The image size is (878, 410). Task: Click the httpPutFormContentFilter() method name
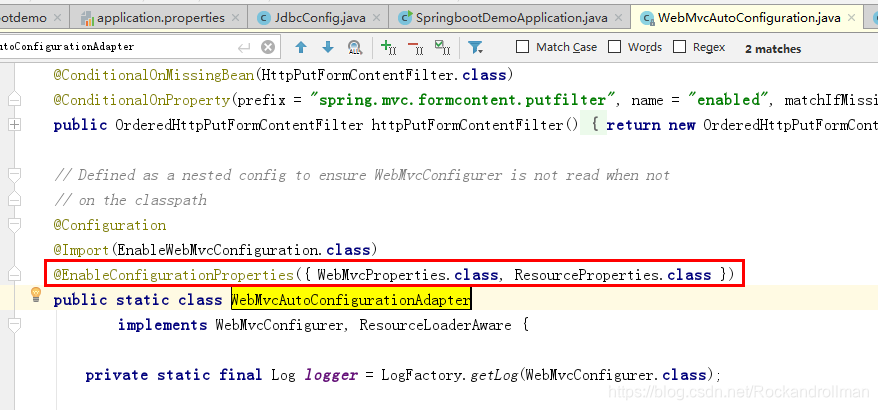tap(475, 125)
